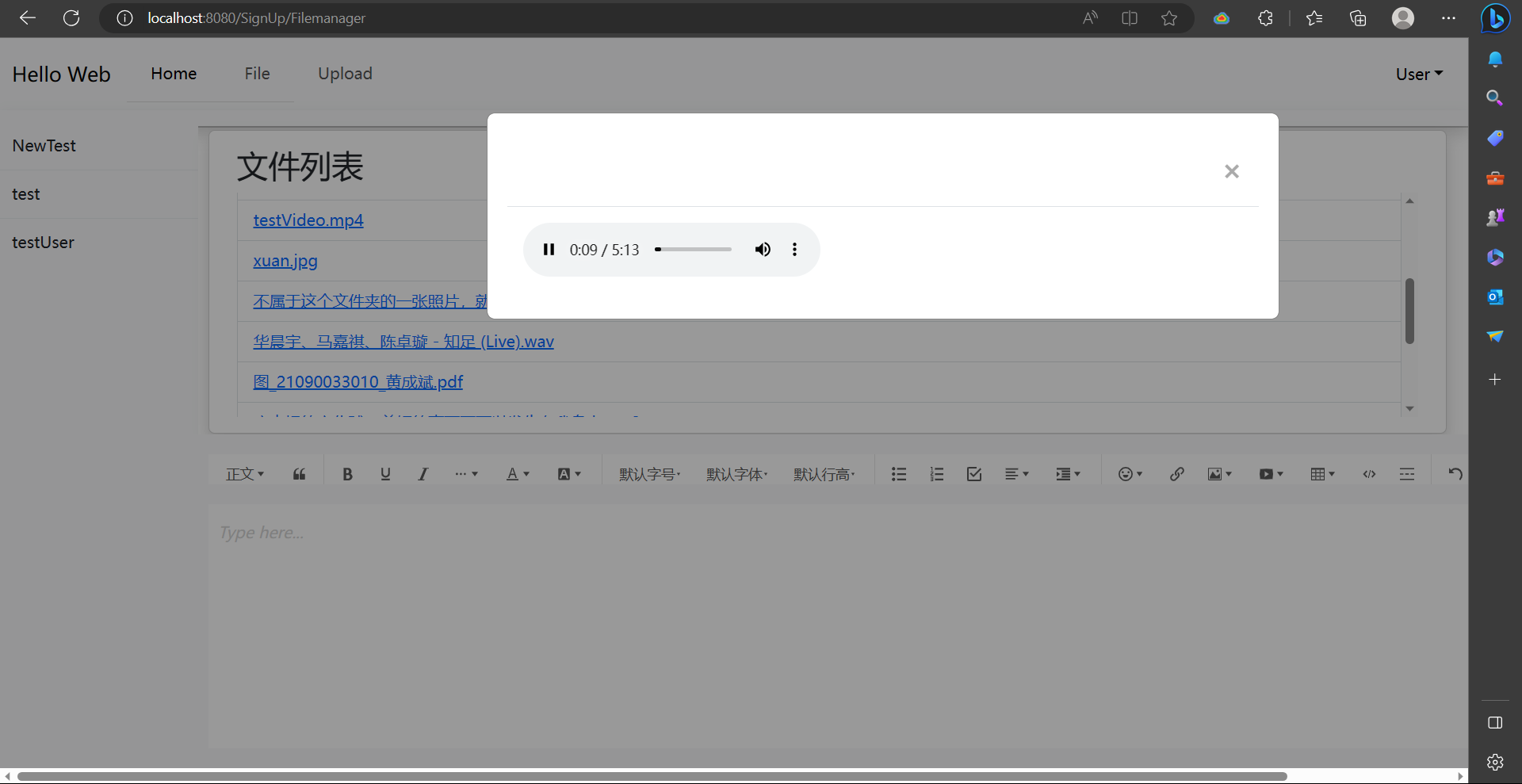Screen dimensions: 1522x784
Task: Open the 正文 heading style dropdown
Action: tap(244, 474)
